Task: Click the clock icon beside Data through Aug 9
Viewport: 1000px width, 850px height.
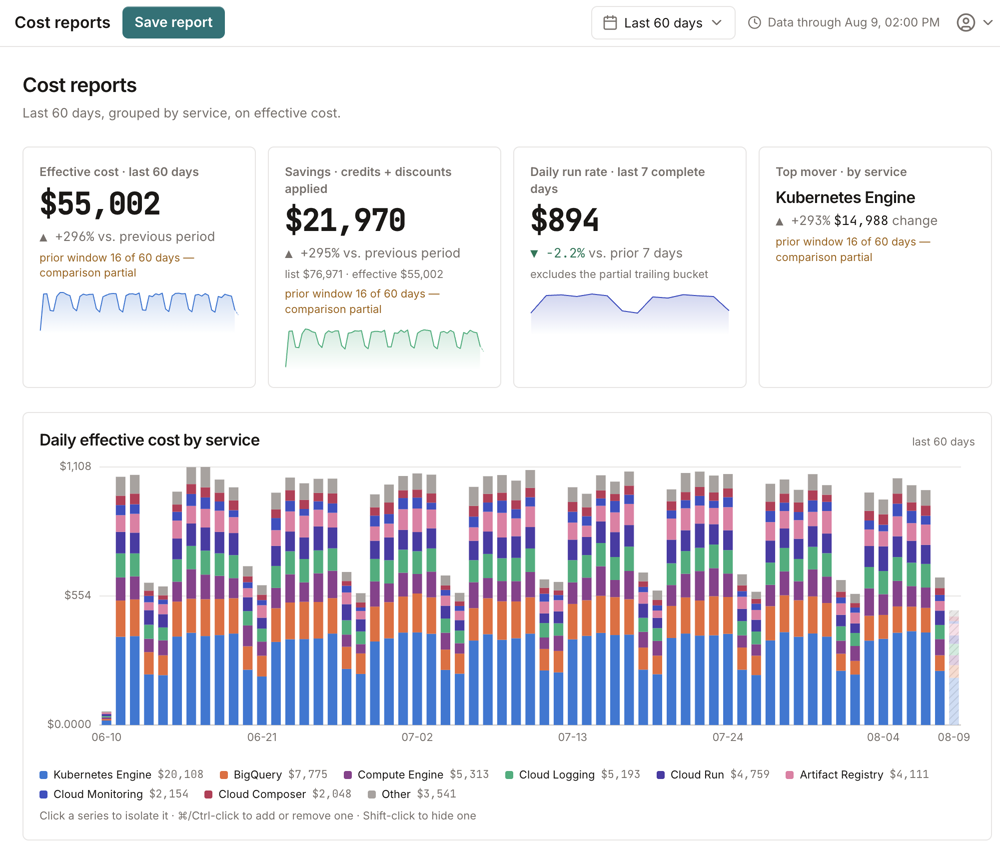Action: pos(754,22)
